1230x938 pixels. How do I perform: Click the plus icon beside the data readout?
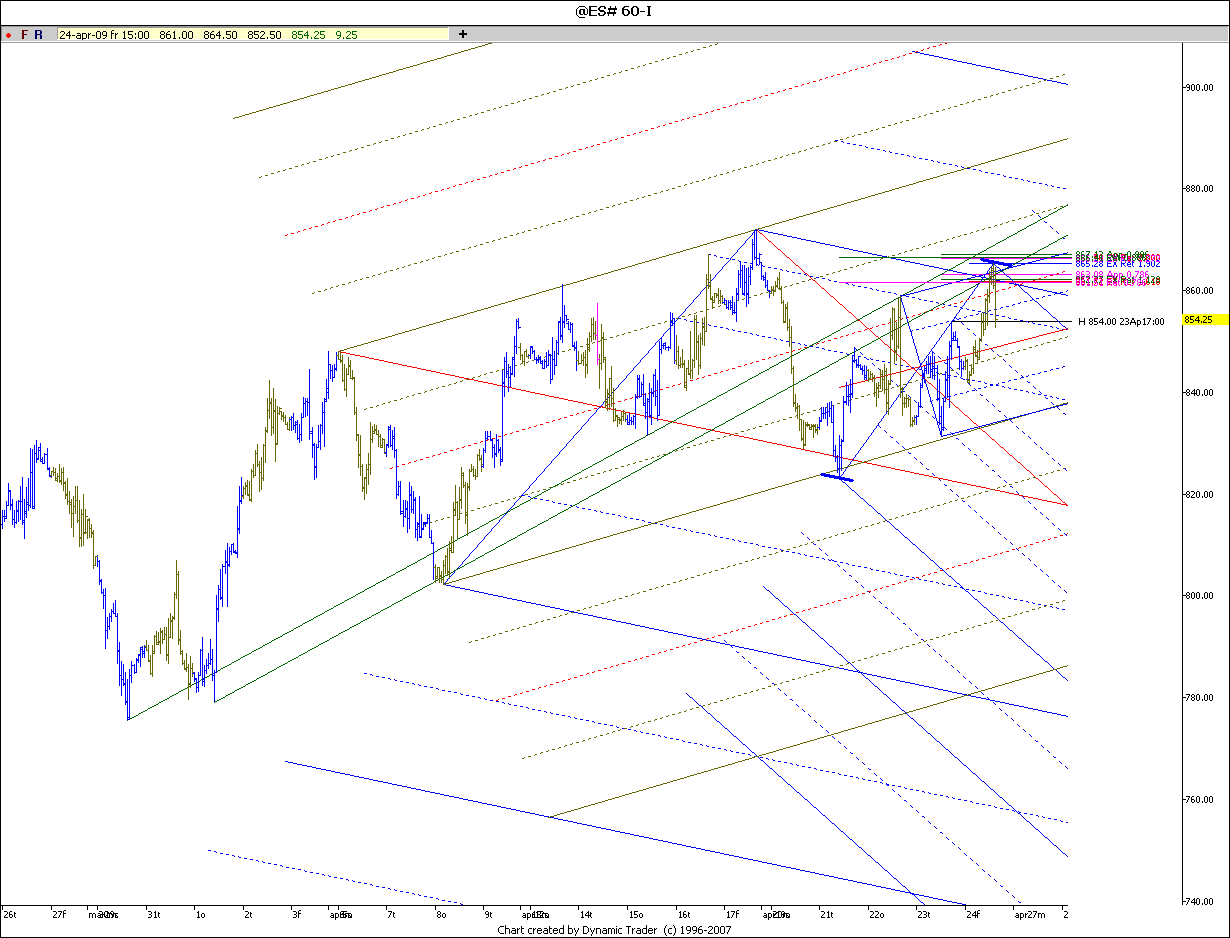coord(463,34)
